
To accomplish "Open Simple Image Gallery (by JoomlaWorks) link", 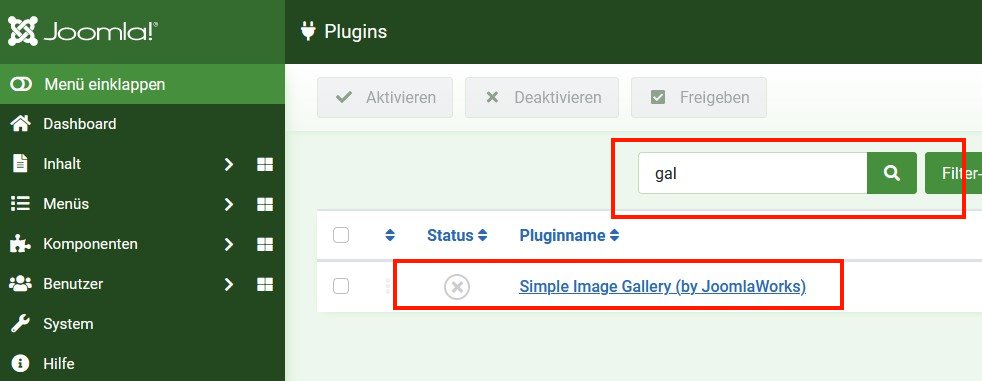I will 663,286.
